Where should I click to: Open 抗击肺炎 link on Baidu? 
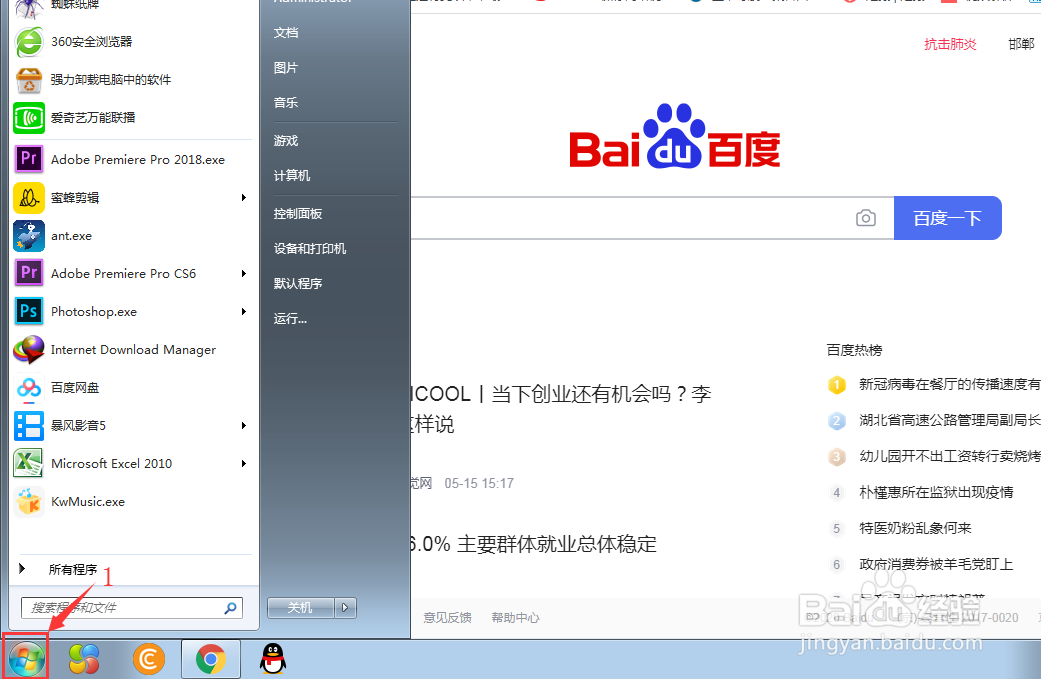tap(950, 44)
